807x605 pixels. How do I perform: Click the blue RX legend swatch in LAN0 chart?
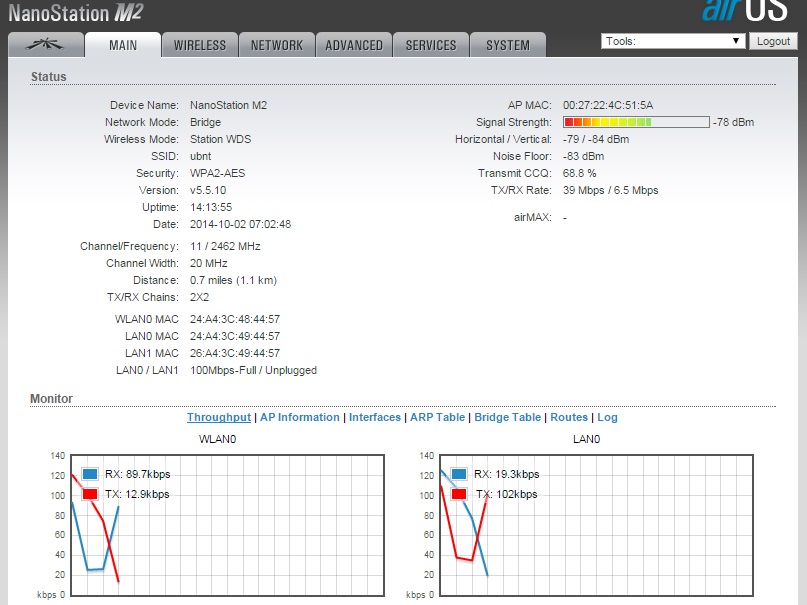point(459,474)
